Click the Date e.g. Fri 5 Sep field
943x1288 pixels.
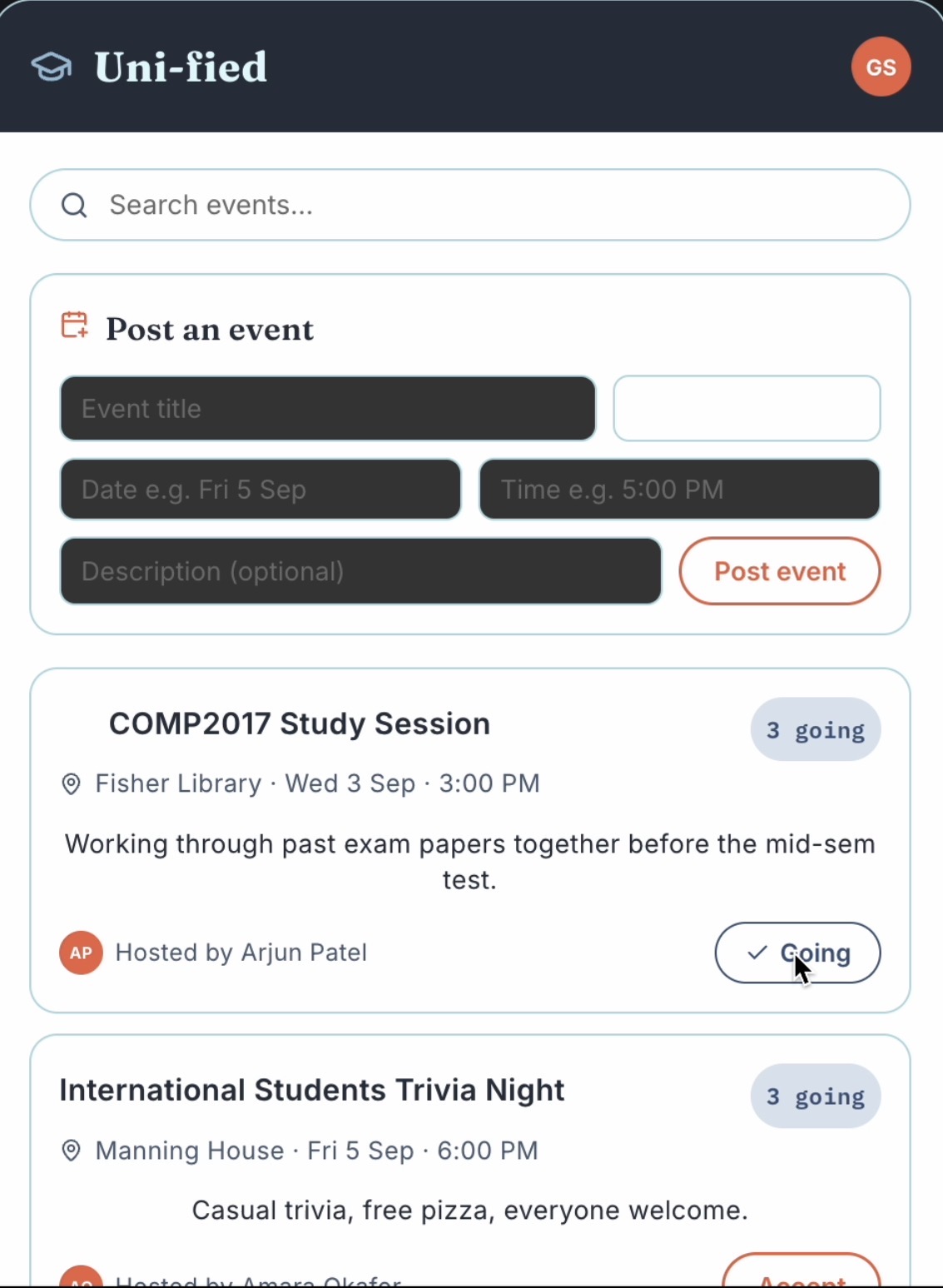pyautogui.click(x=261, y=489)
